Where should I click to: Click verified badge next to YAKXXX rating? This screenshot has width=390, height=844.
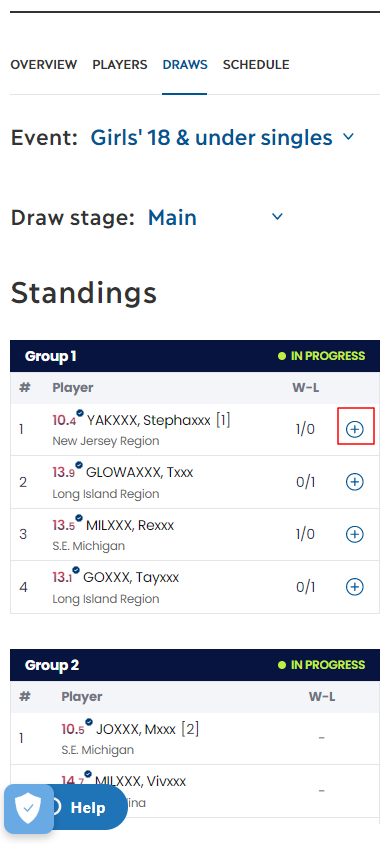80,413
